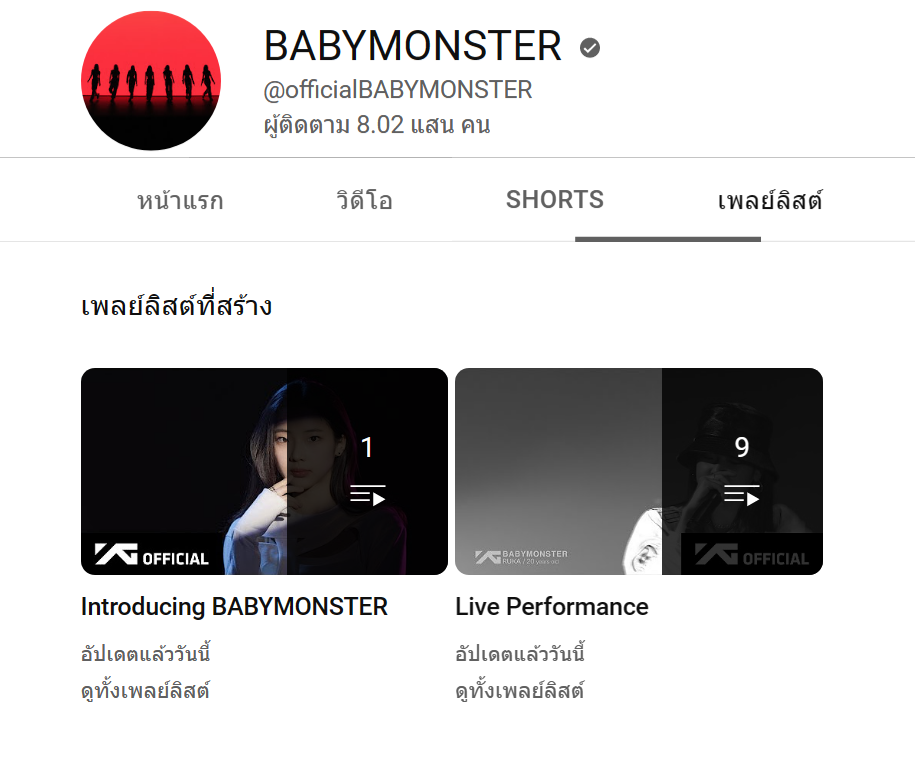
Task: Click YG OFFICIAL logo on Live Performance thumbnail
Action: point(752,555)
